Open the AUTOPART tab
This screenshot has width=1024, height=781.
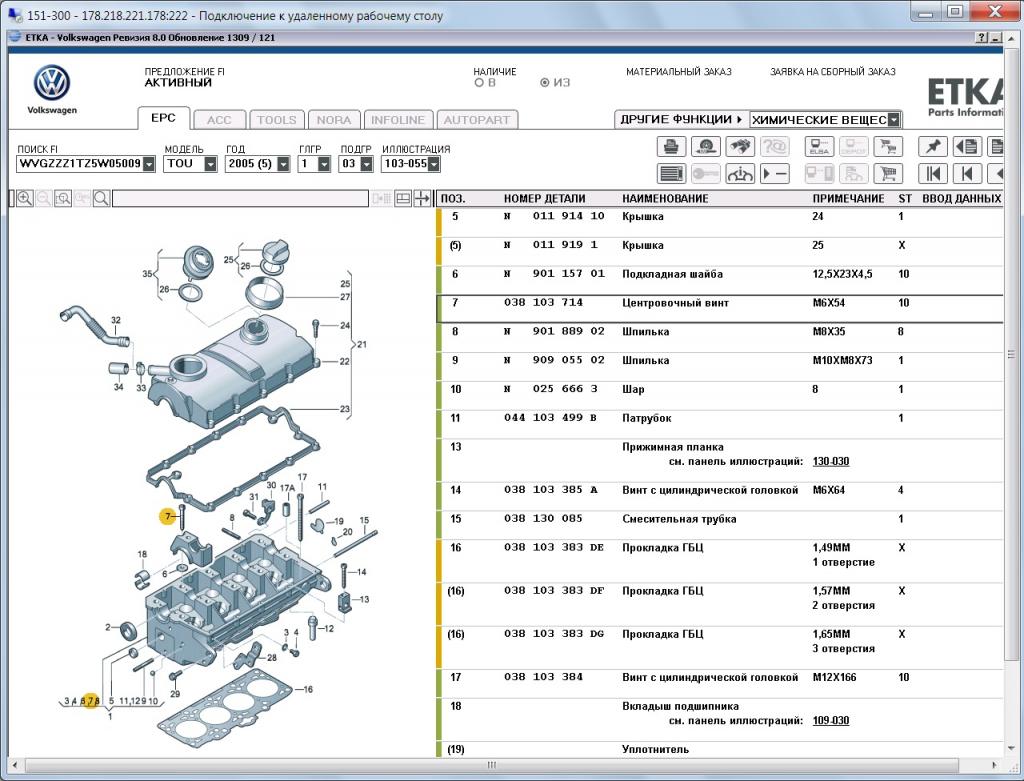[477, 120]
